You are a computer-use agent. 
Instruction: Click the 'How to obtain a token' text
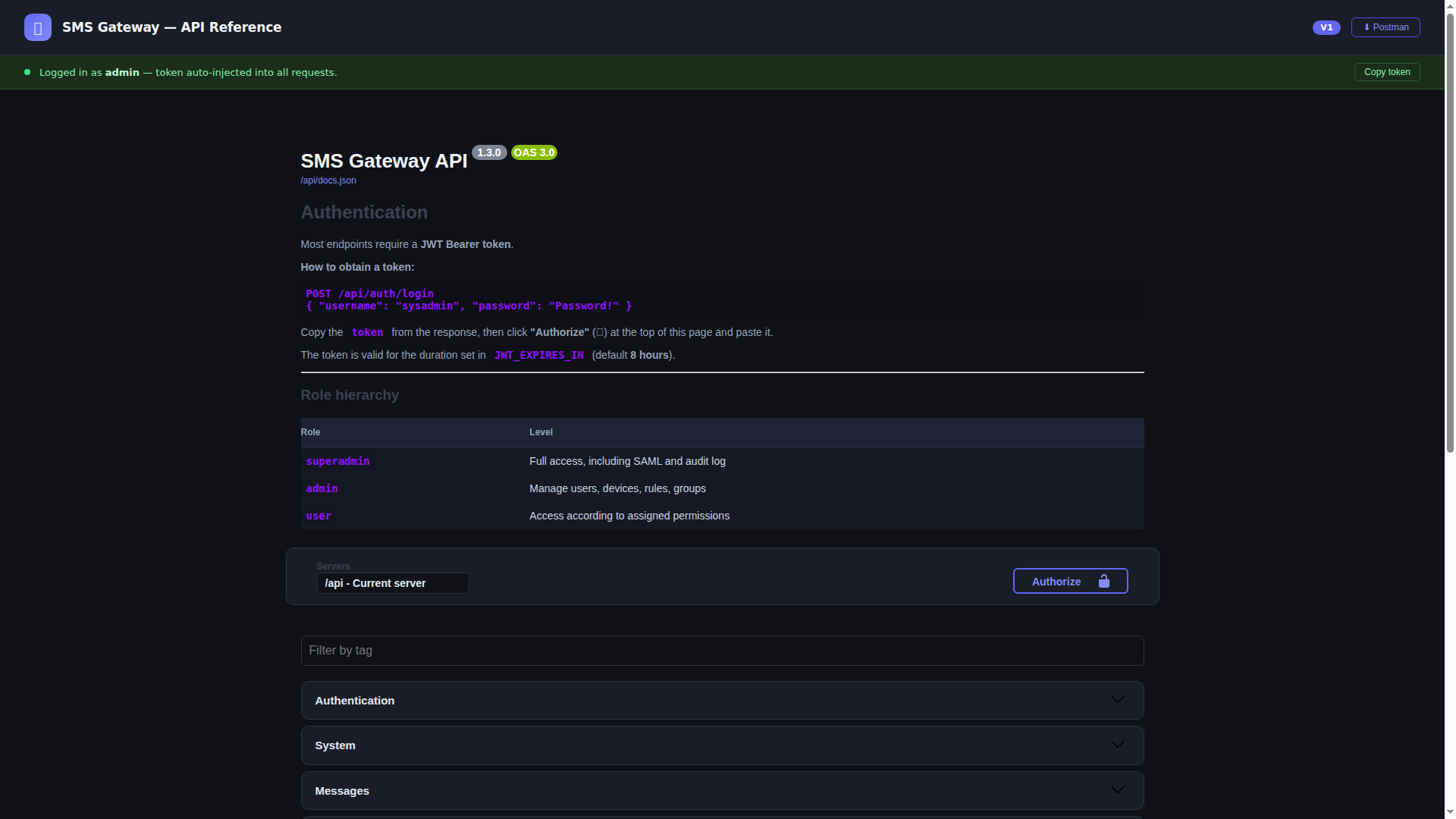pos(357,267)
